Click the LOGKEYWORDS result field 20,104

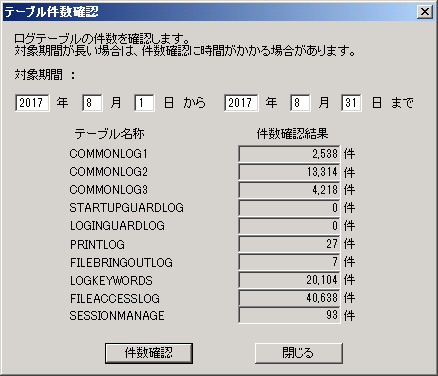[289, 280]
